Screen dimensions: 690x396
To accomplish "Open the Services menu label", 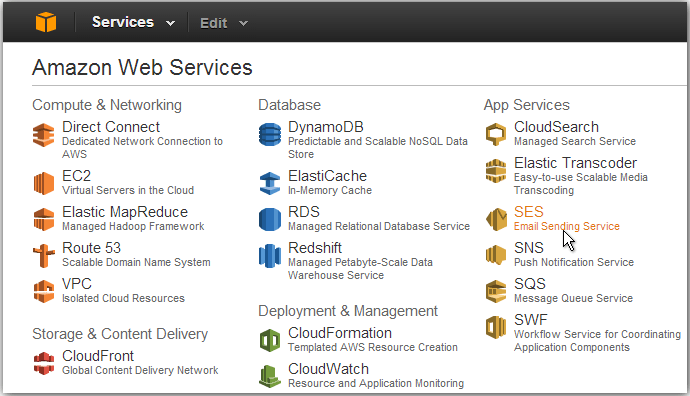I will coord(123,22).
